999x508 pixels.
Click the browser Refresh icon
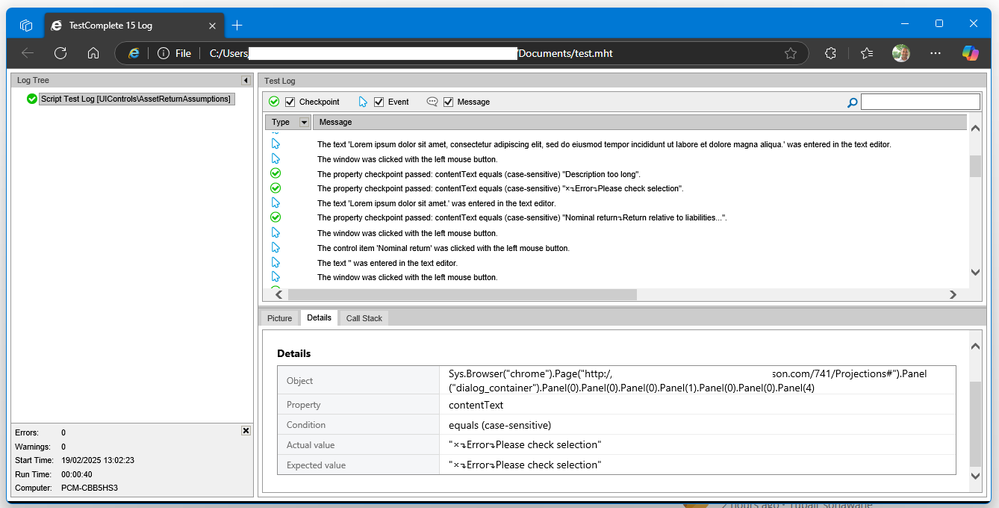coord(60,53)
